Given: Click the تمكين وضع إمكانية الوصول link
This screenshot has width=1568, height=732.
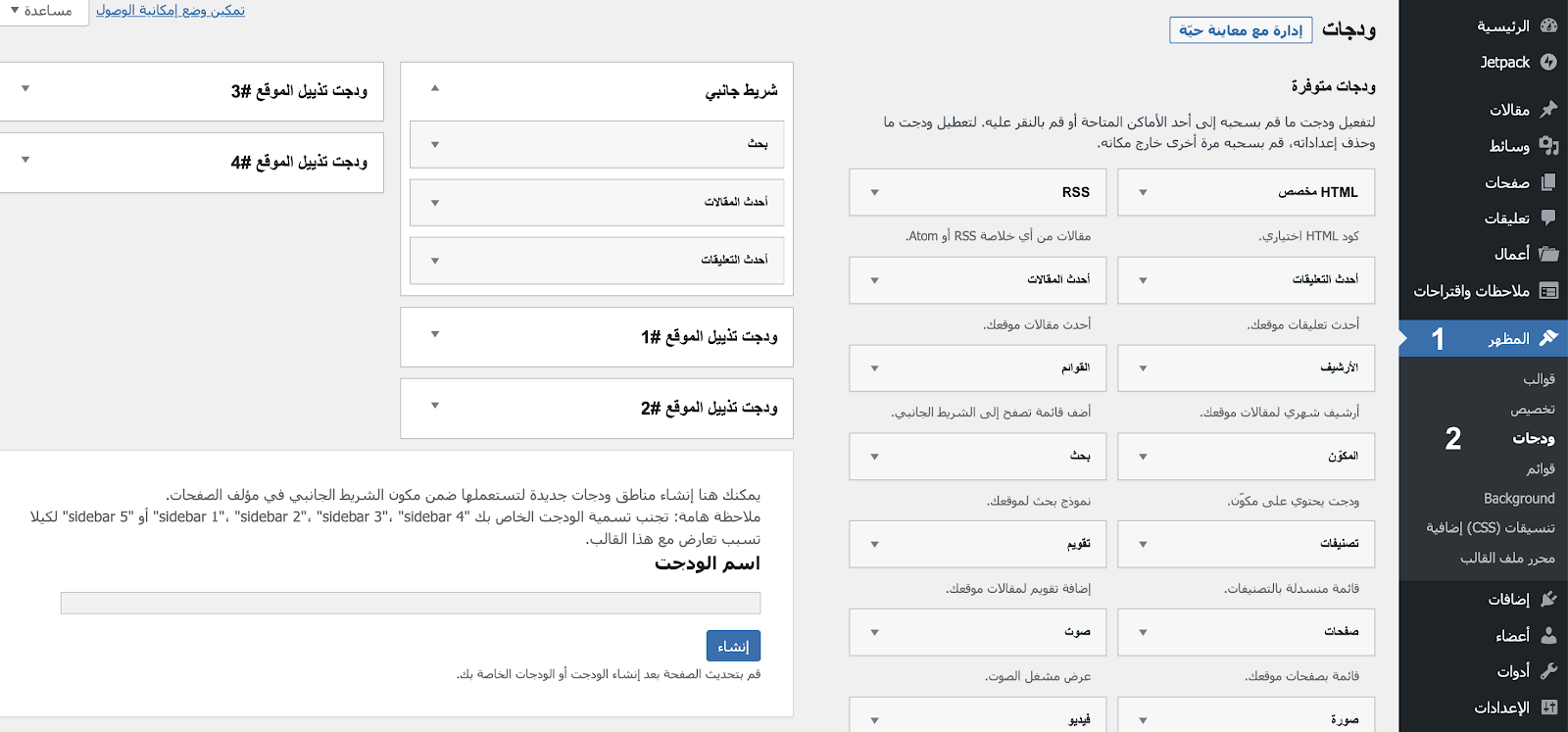Looking at the screenshot, I should [x=171, y=11].
